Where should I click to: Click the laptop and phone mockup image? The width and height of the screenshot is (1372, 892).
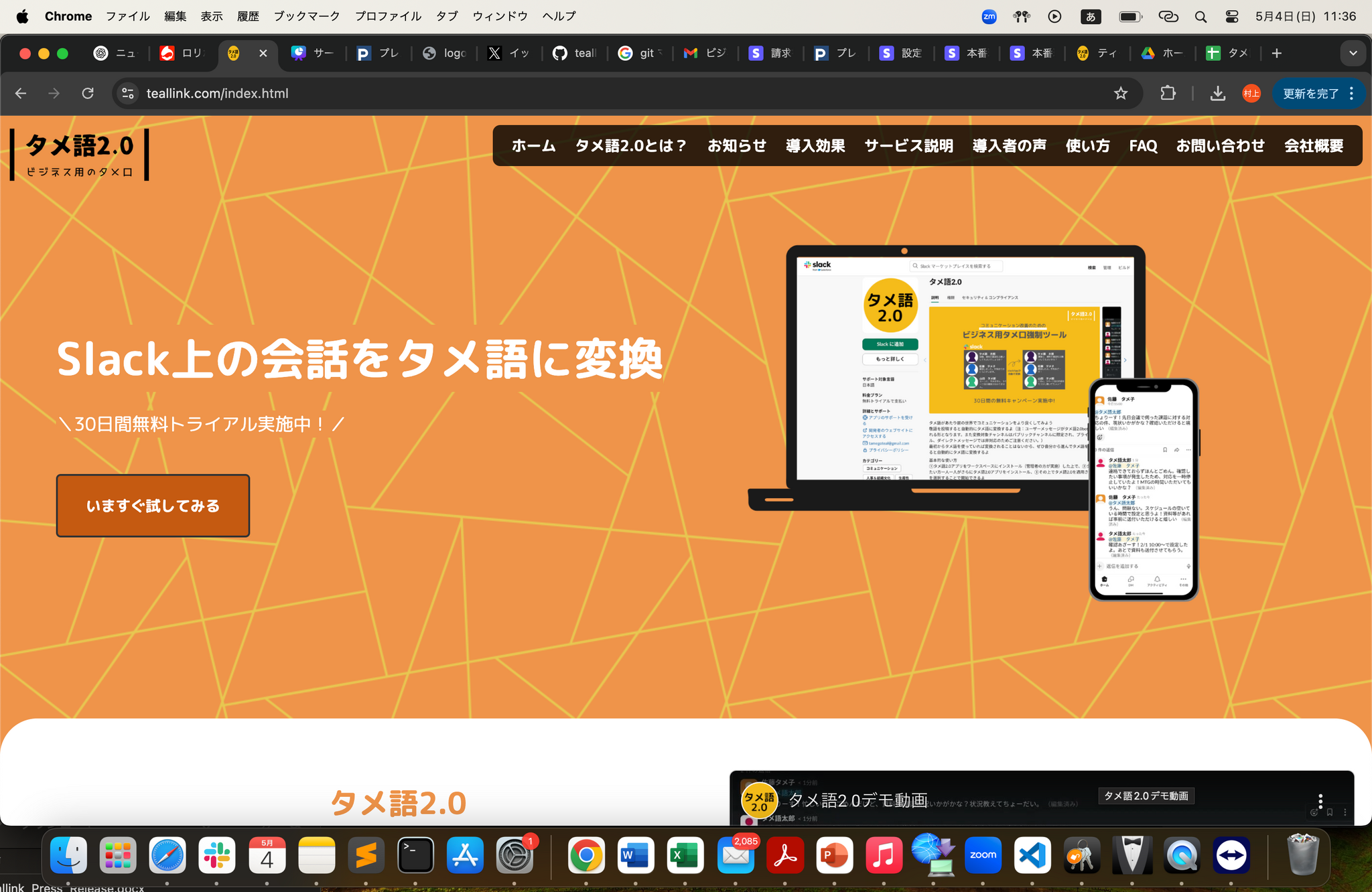pos(973,422)
